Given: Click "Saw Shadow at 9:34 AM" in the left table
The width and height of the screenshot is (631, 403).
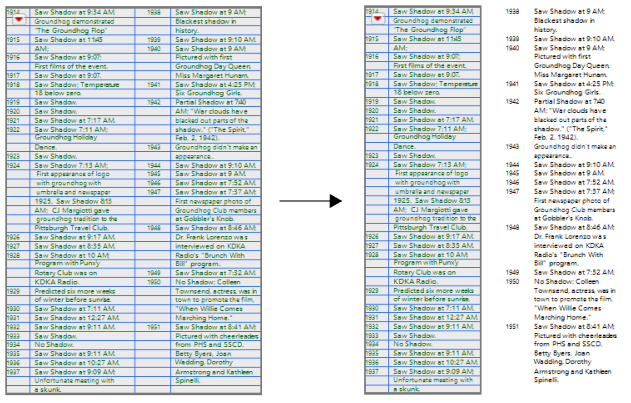Looking at the screenshot, I should (74, 12).
